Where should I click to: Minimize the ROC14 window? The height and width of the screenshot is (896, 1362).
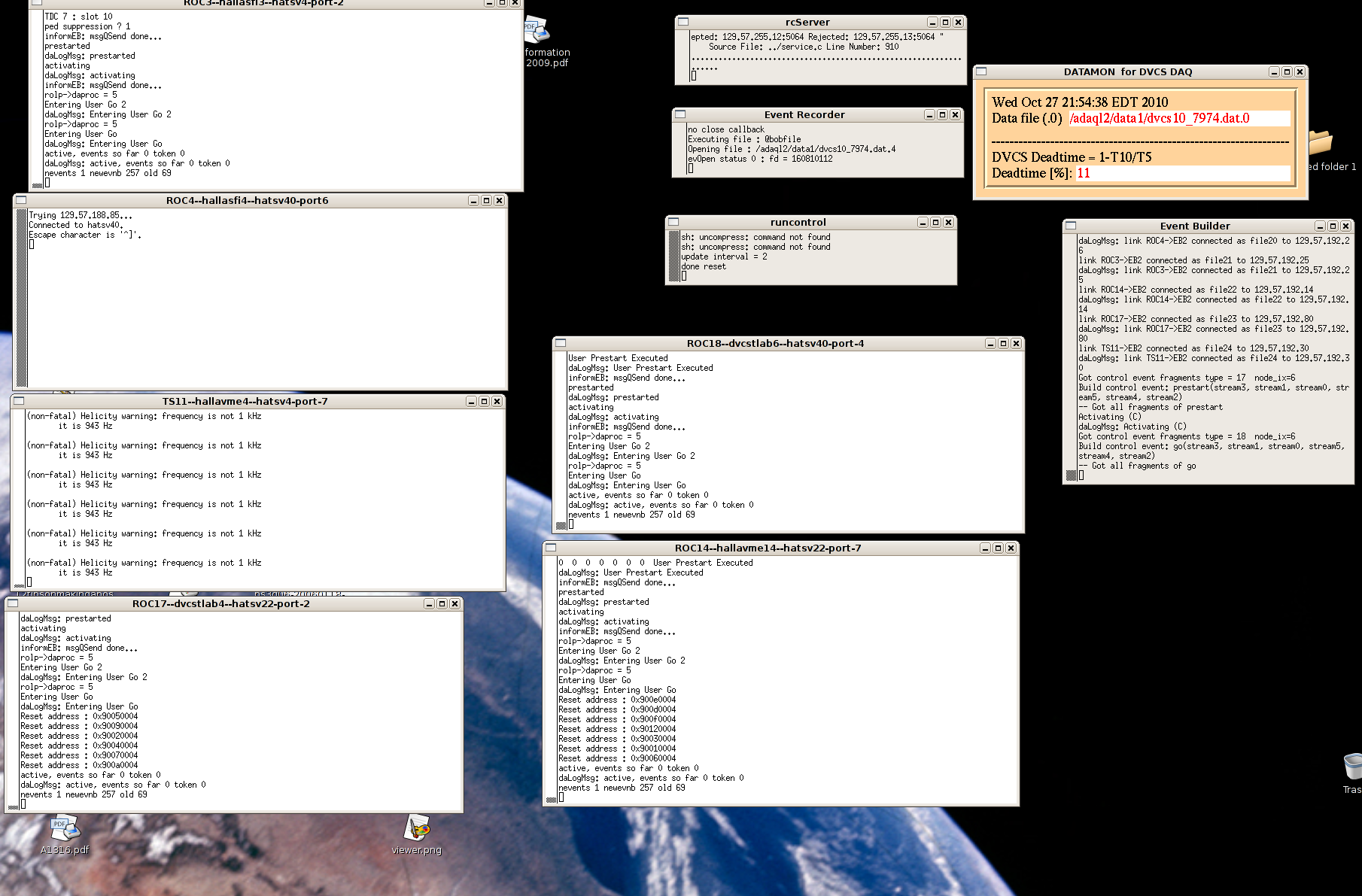[985, 548]
